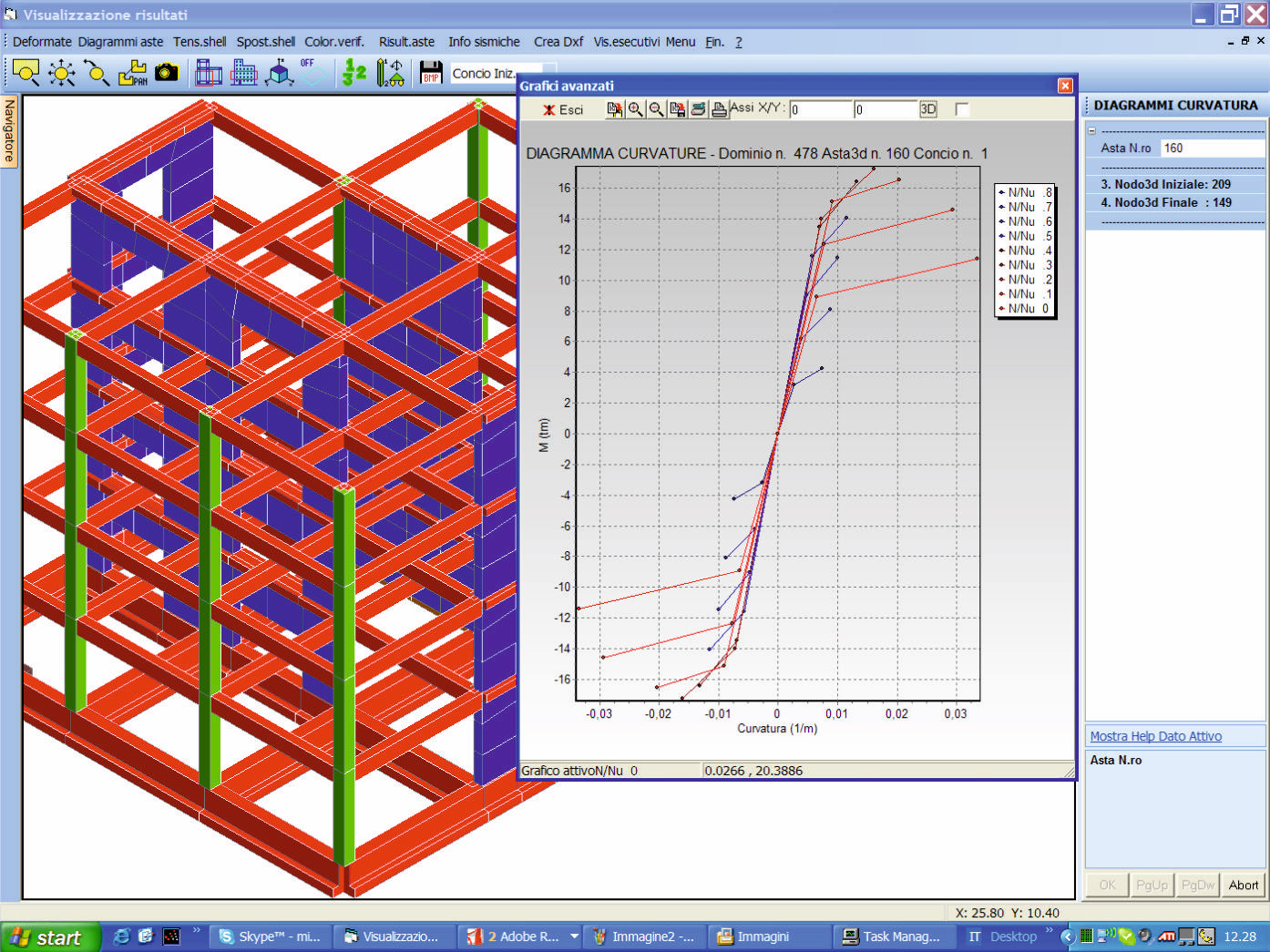Click the OK button
The image size is (1270, 952).
coord(1107,885)
